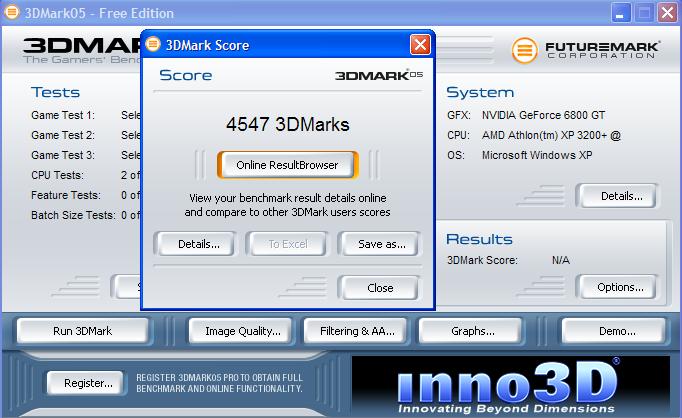Click the 'Results' section heading

tap(479, 239)
